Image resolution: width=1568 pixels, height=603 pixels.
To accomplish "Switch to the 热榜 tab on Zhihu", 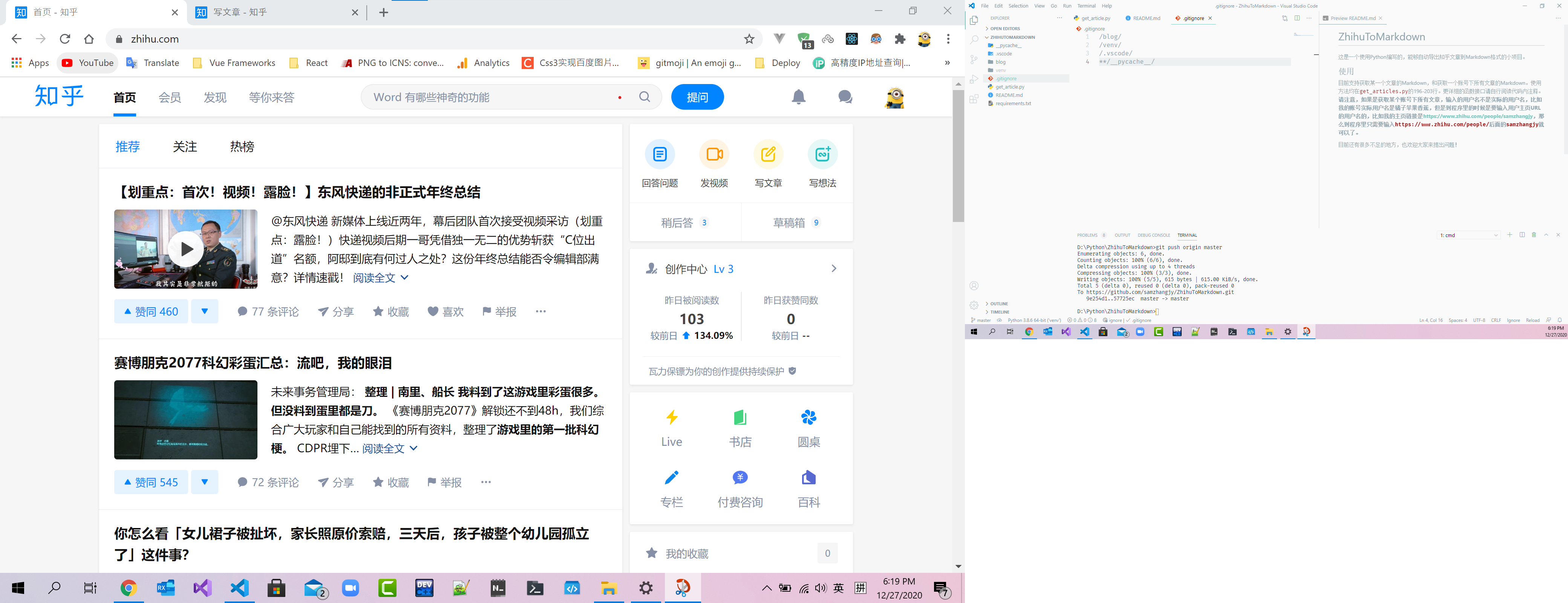I will [x=242, y=146].
